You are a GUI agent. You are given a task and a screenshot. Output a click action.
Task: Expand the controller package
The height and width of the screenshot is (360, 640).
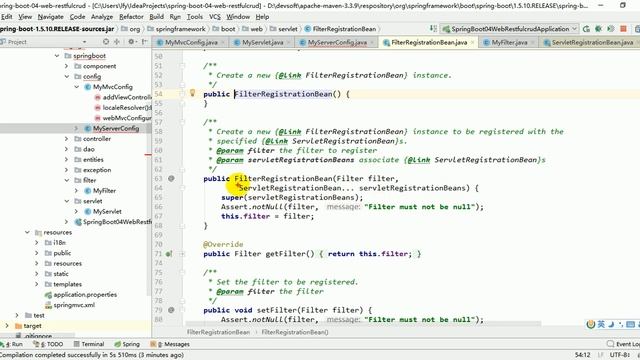point(67,139)
